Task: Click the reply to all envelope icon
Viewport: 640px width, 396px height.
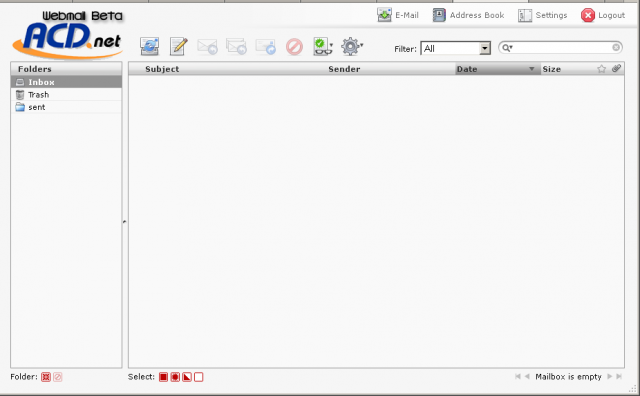Action: 236,47
